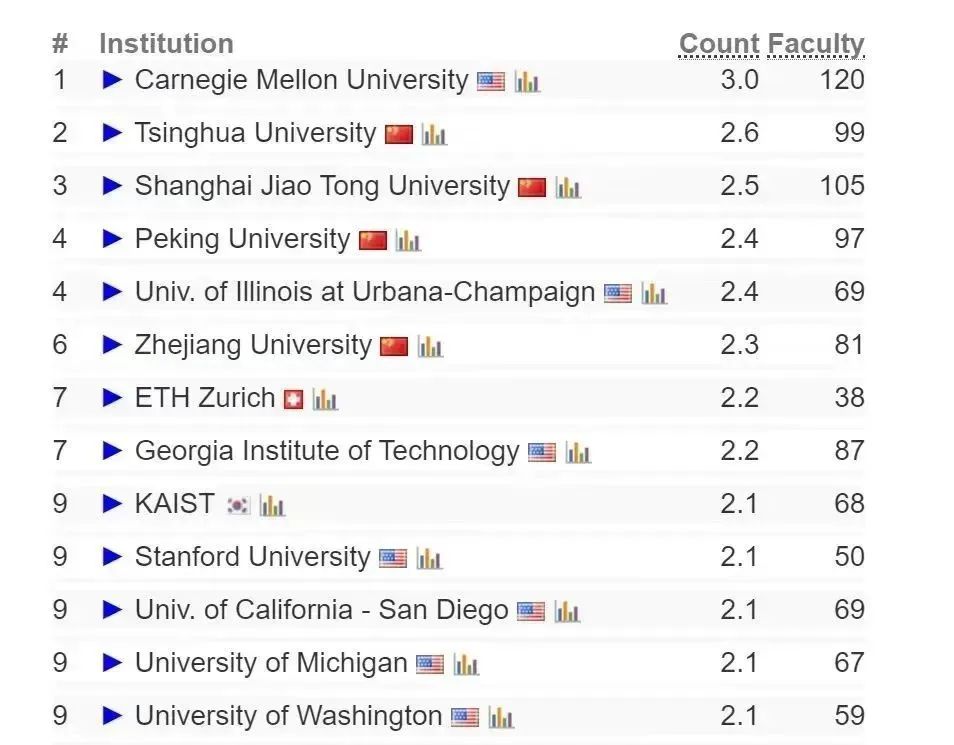Open the chart icon next to Tsinghua University
954x745 pixels.
[x=434, y=135]
